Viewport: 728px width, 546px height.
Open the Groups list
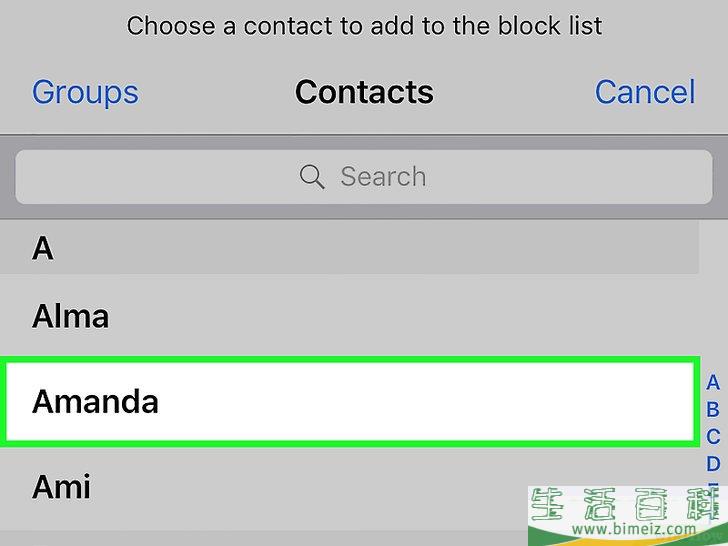click(85, 92)
